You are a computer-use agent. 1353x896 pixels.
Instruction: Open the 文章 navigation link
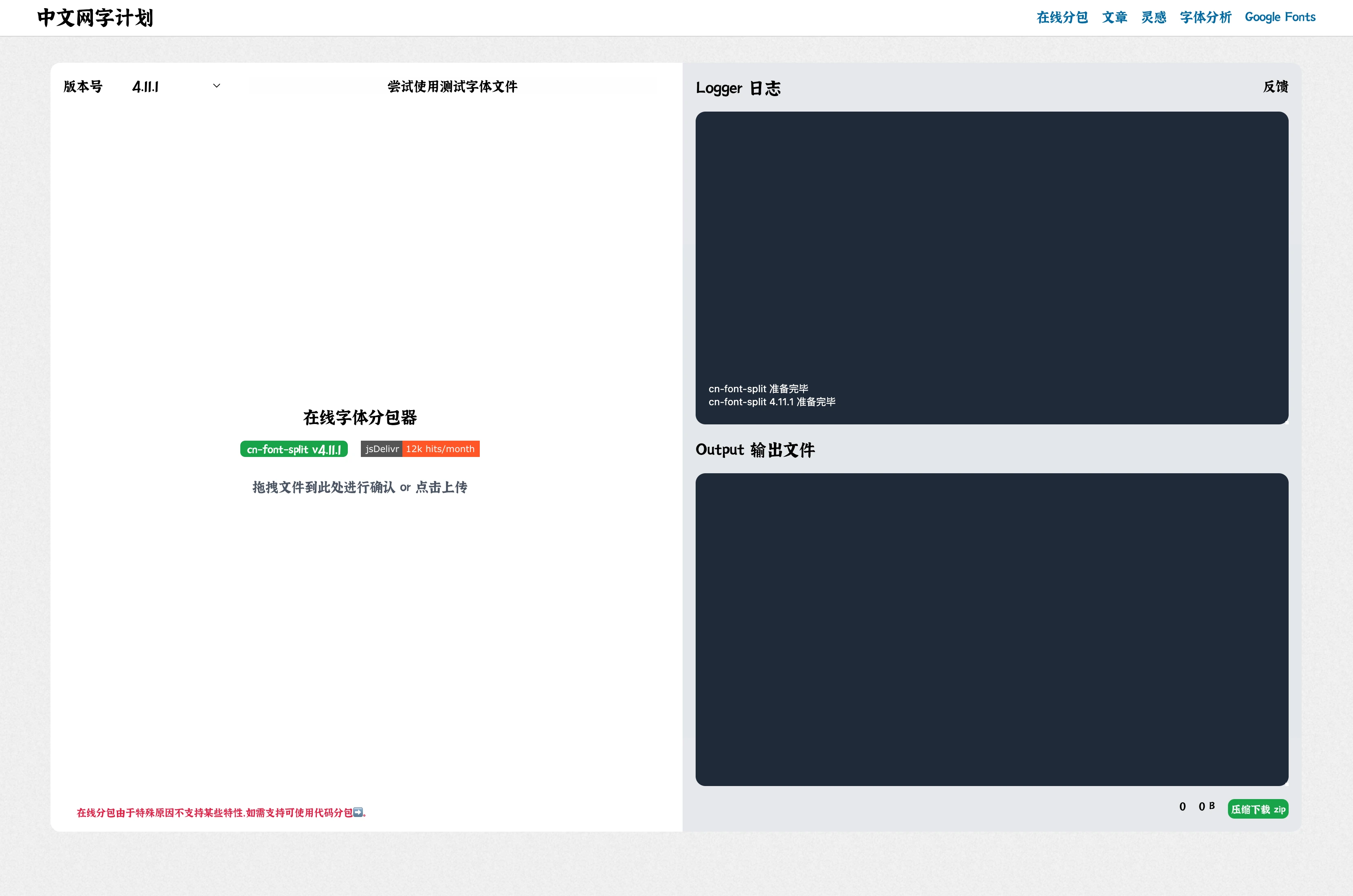(x=1114, y=17)
